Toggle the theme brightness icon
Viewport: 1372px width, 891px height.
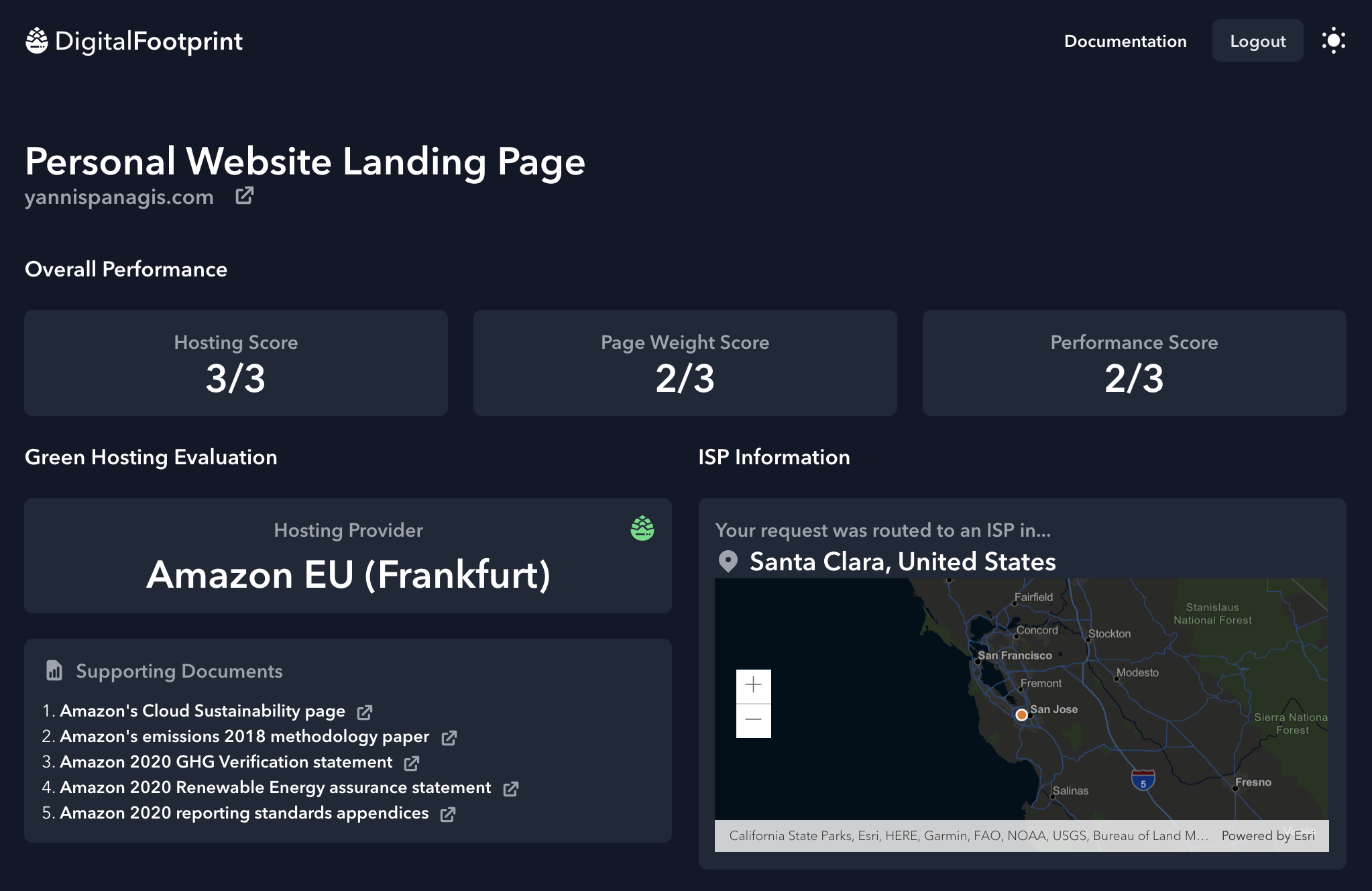coord(1334,40)
